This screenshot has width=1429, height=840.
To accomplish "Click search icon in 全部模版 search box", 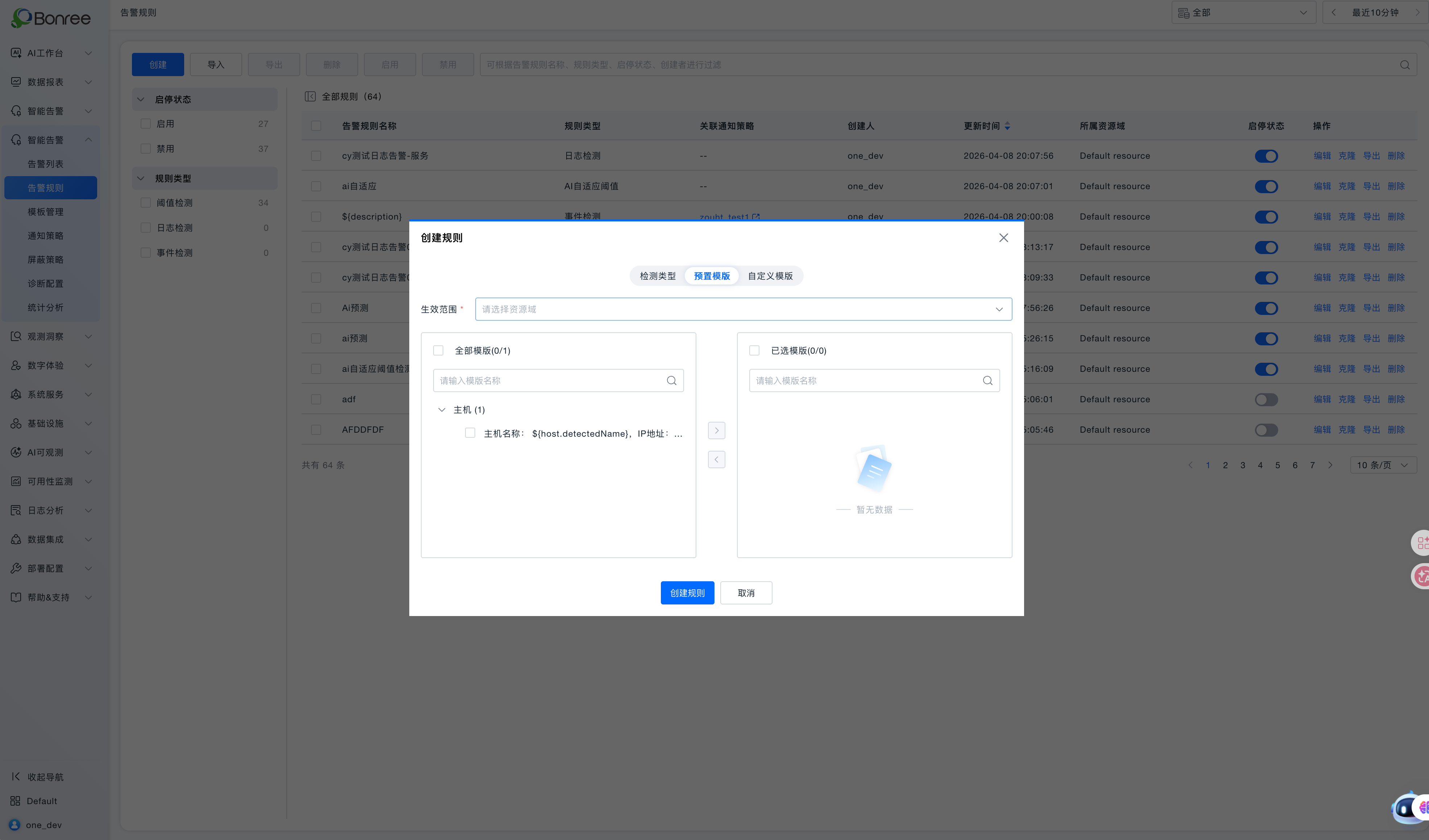I will tap(671, 381).
